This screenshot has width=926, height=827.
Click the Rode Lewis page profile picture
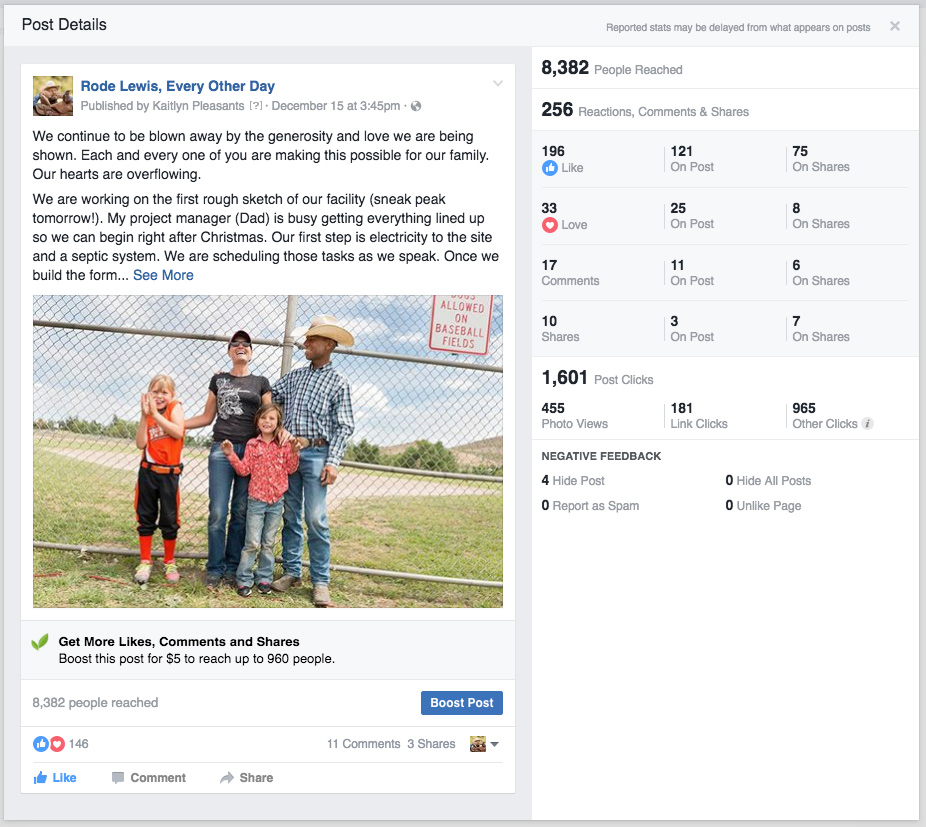pos(52,96)
